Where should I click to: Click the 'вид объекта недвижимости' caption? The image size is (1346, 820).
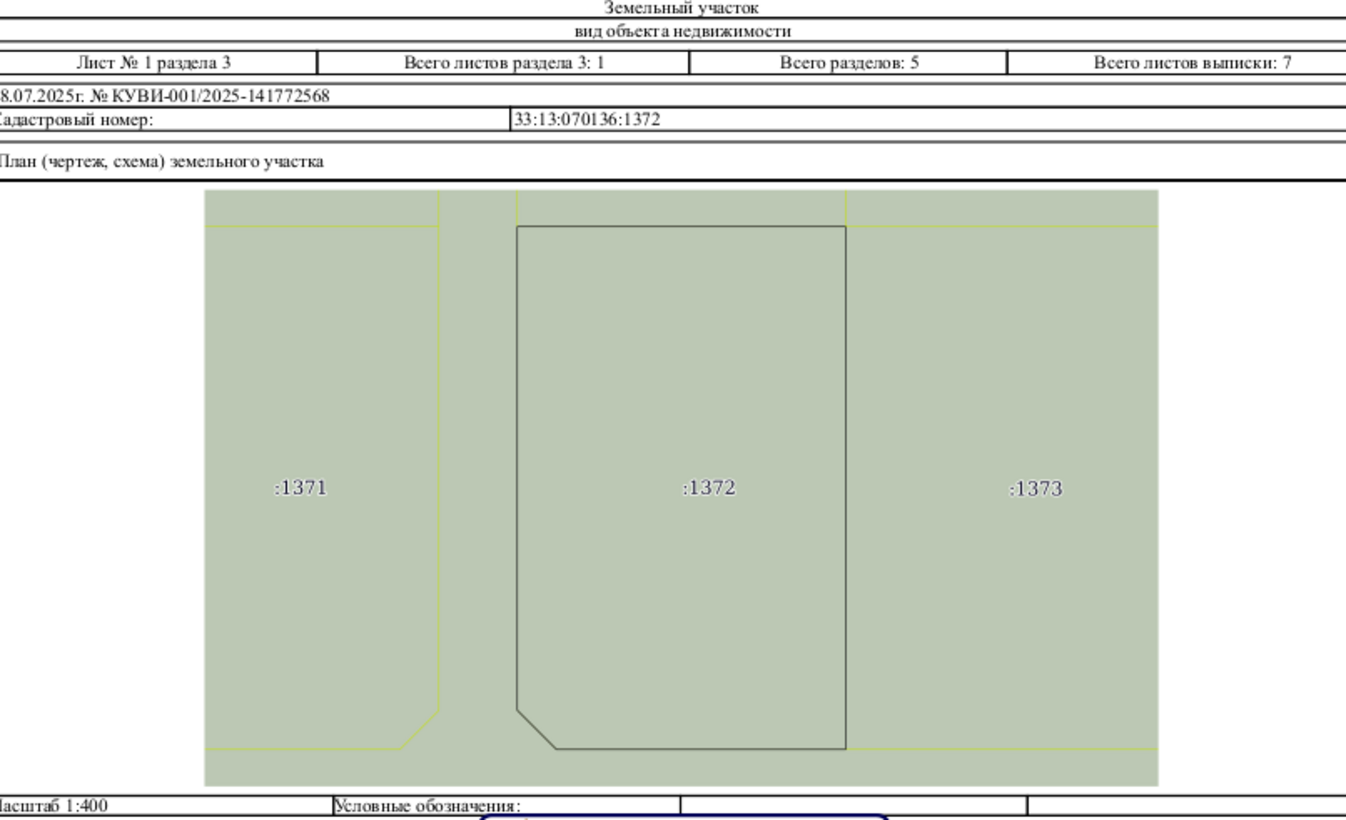(682, 31)
